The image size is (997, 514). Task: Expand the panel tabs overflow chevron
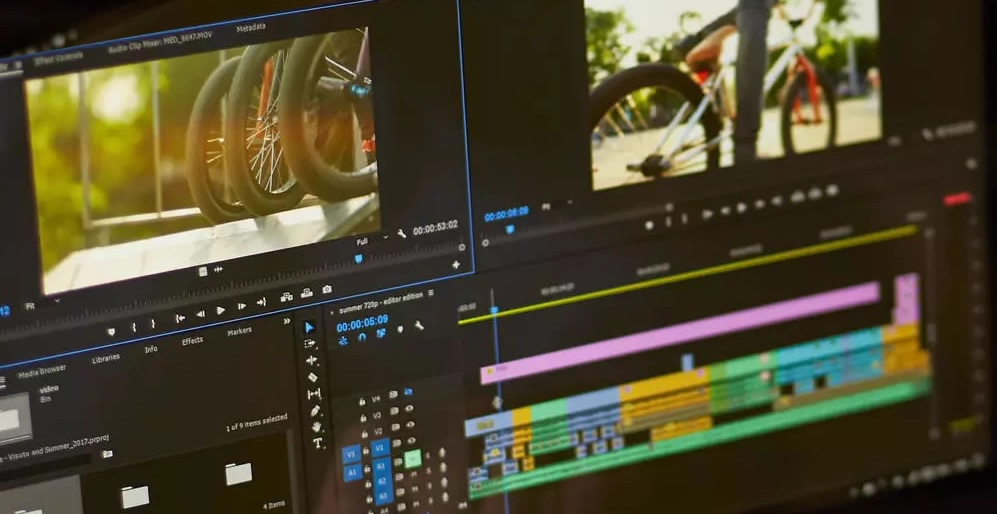(287, 320)
